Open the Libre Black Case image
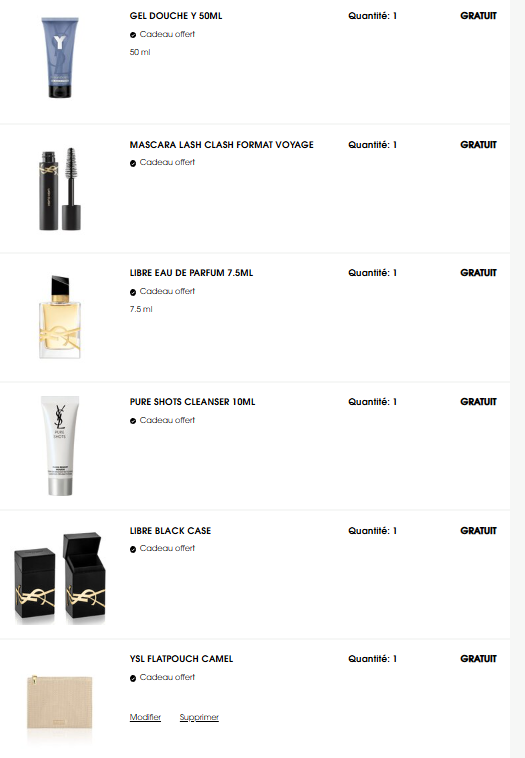This screenshot has width=525, height=758. 60,578
